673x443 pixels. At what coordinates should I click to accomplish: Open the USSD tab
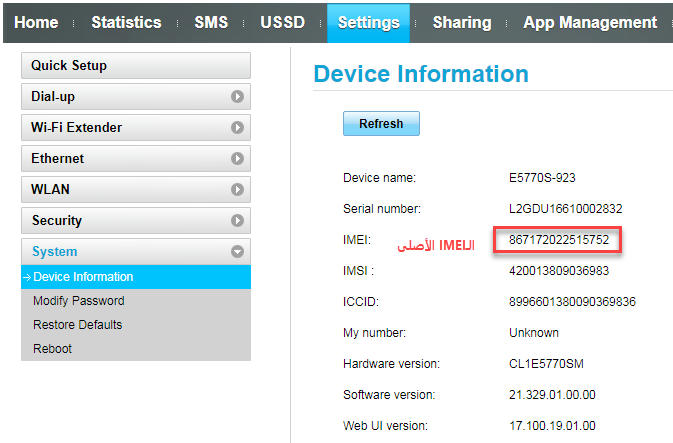click(282, 23)
